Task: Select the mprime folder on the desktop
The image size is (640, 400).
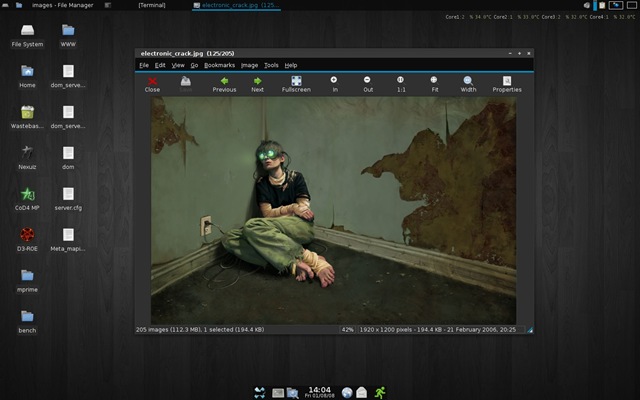Action: click(x=27, y=281)
